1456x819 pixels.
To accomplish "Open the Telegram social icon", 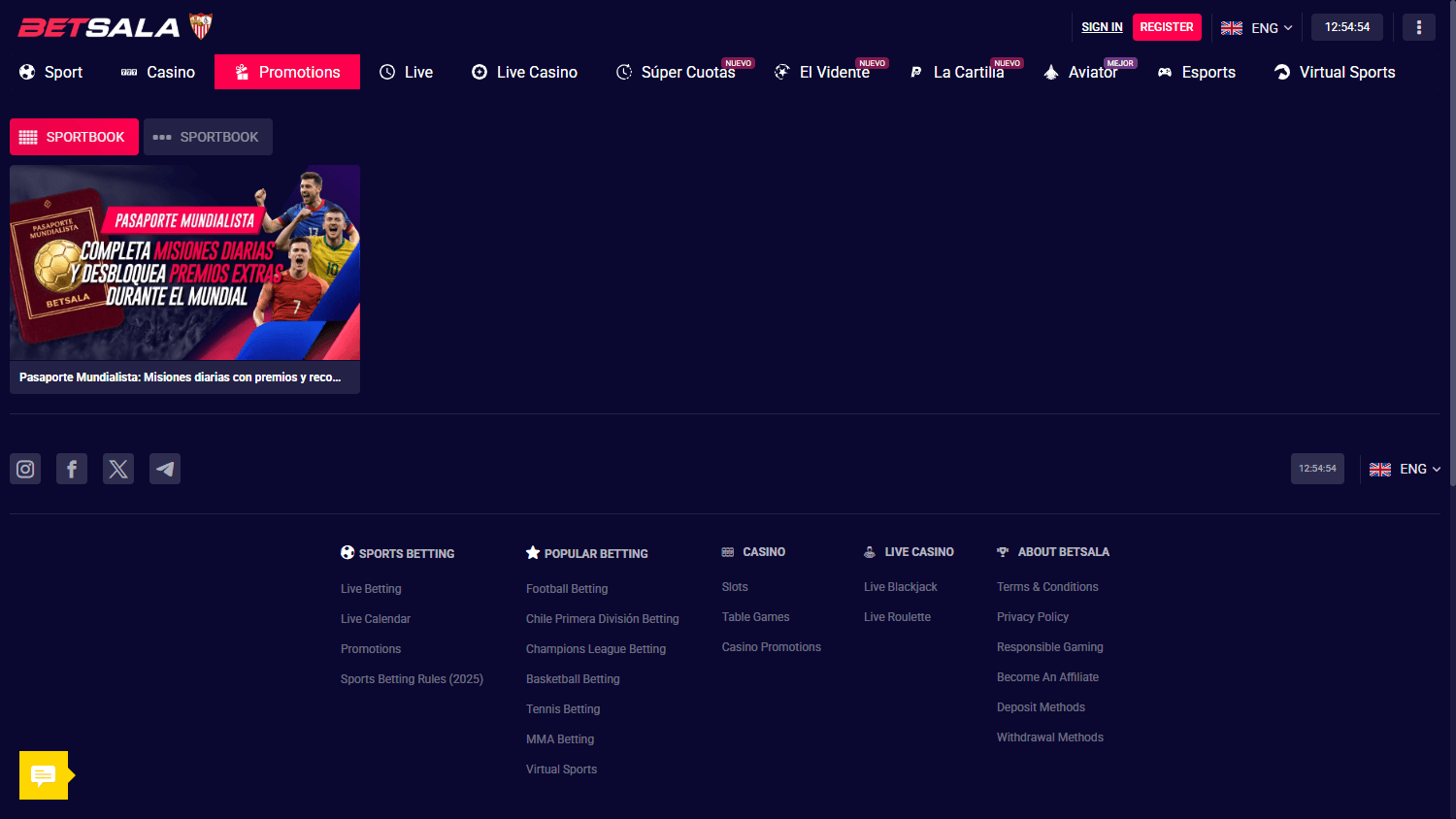I will tap(165, 469).
